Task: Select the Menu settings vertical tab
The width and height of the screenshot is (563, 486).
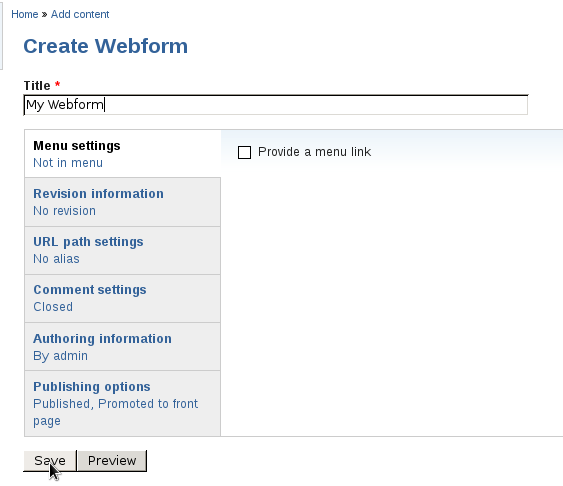Action: click(x=122, y=154)
